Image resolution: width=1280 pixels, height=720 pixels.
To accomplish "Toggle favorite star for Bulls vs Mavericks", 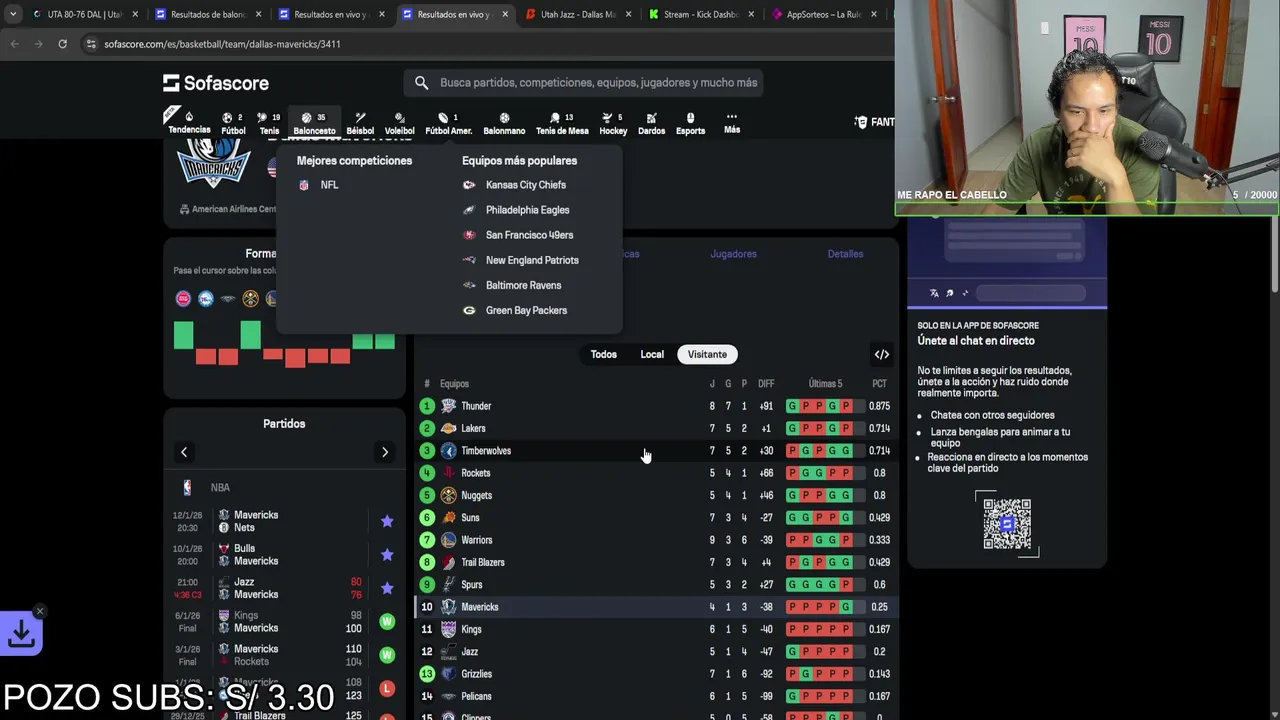I will click(x=387, y=555).
